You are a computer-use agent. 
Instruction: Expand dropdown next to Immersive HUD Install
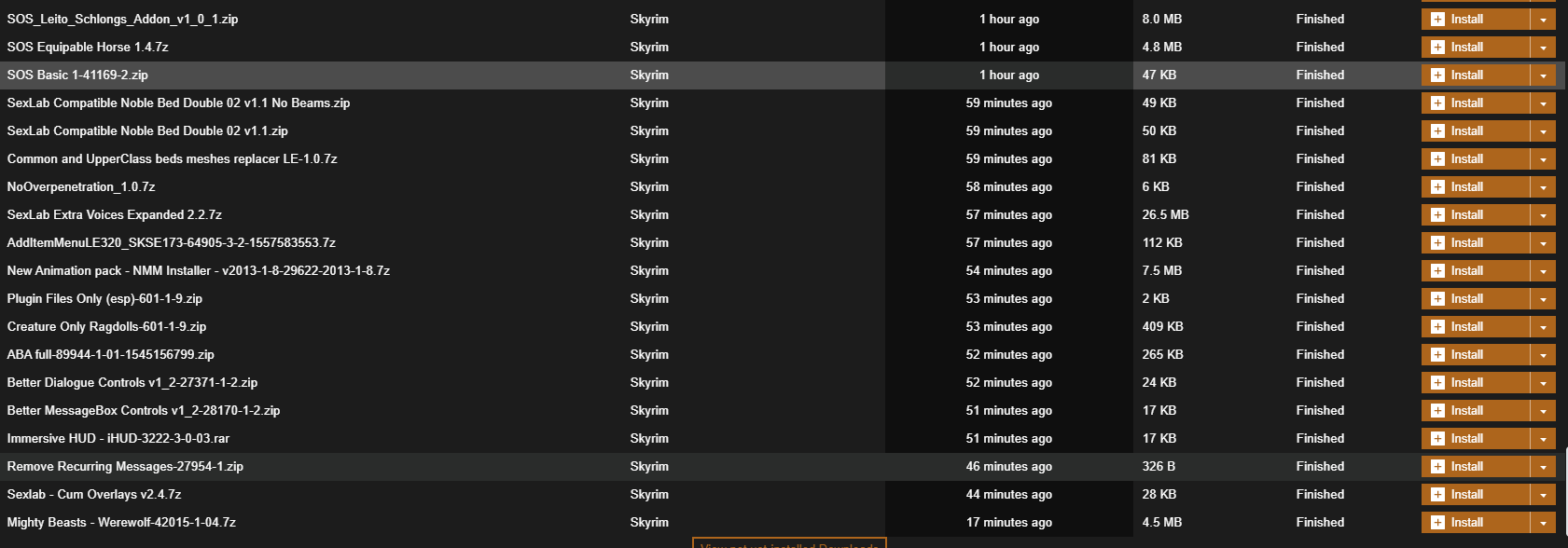point(1543,438)
